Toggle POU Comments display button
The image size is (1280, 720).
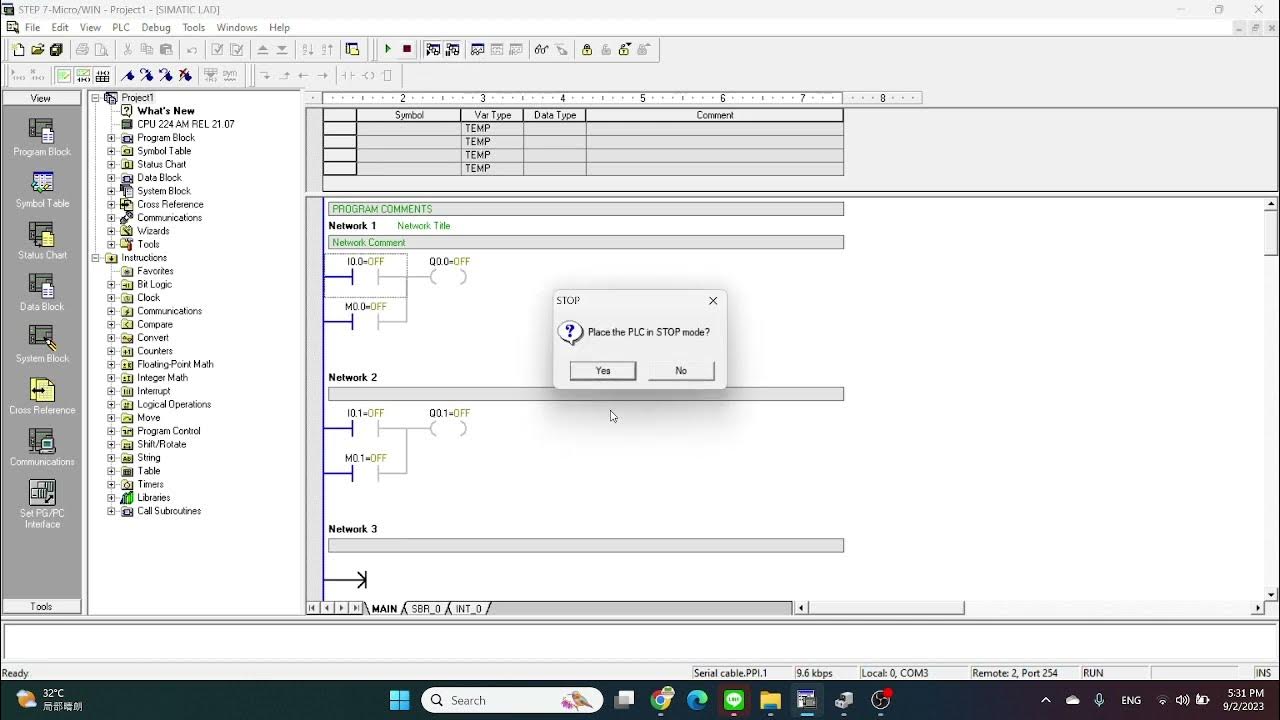(x=64, y=75)
